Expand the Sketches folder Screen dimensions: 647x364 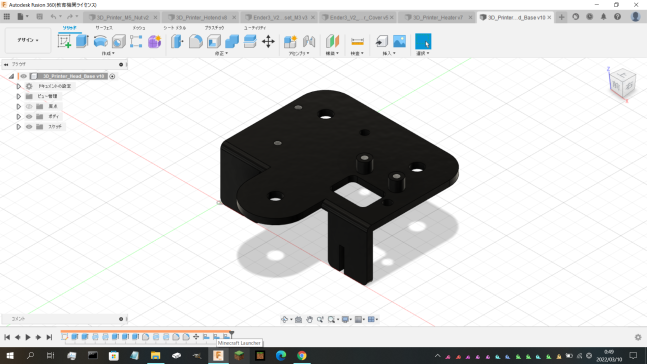coord(19,127)
